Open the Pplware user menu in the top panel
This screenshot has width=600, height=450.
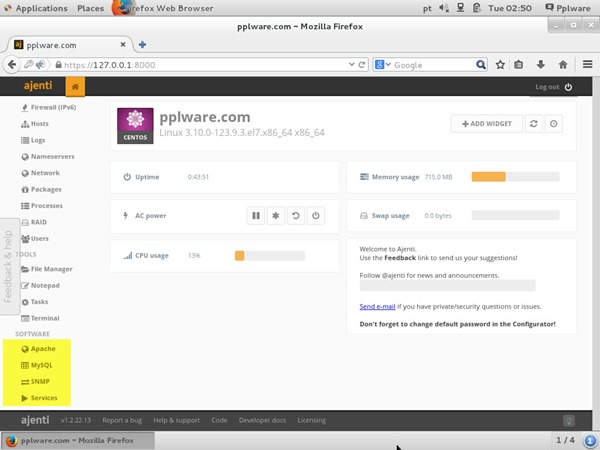tap(567, 8)
